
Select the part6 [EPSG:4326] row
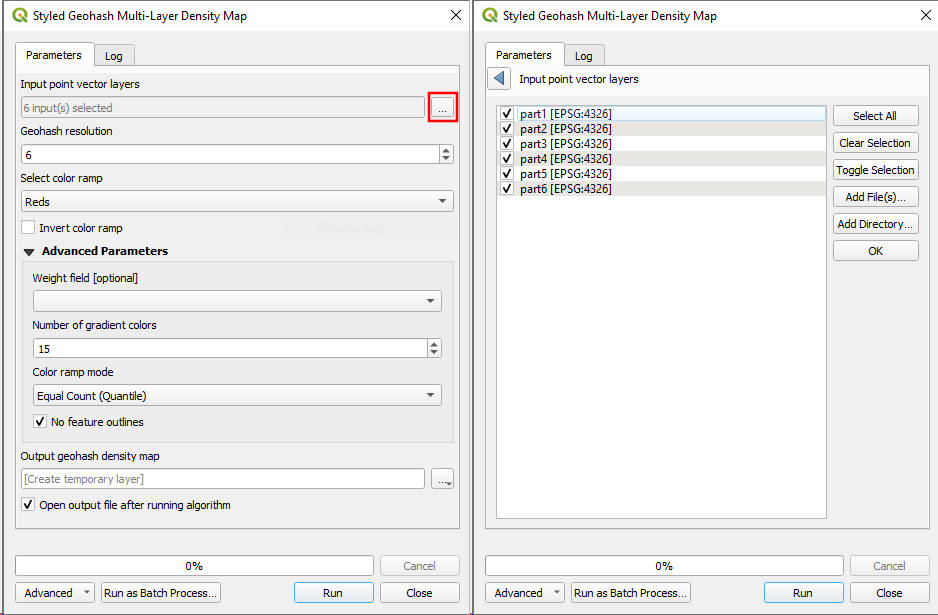[x=662, y=188]
